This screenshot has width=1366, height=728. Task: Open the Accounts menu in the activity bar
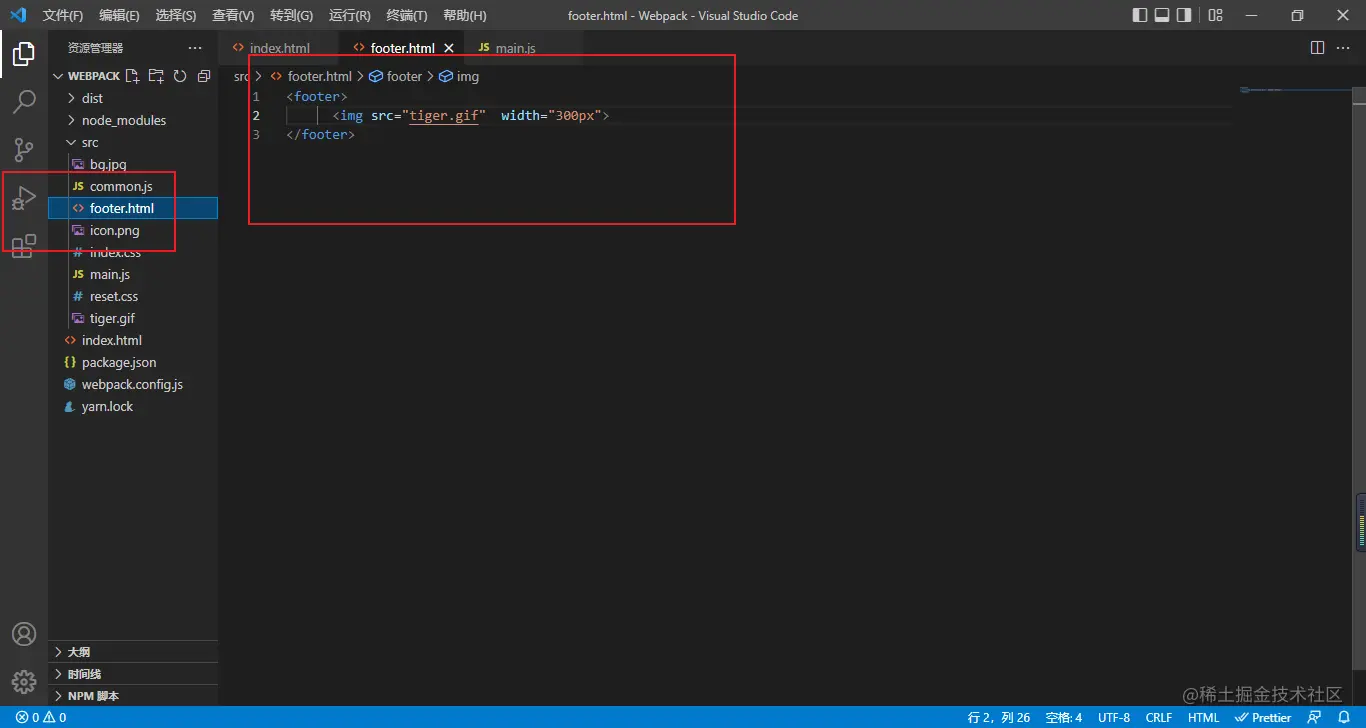(24, 634)
